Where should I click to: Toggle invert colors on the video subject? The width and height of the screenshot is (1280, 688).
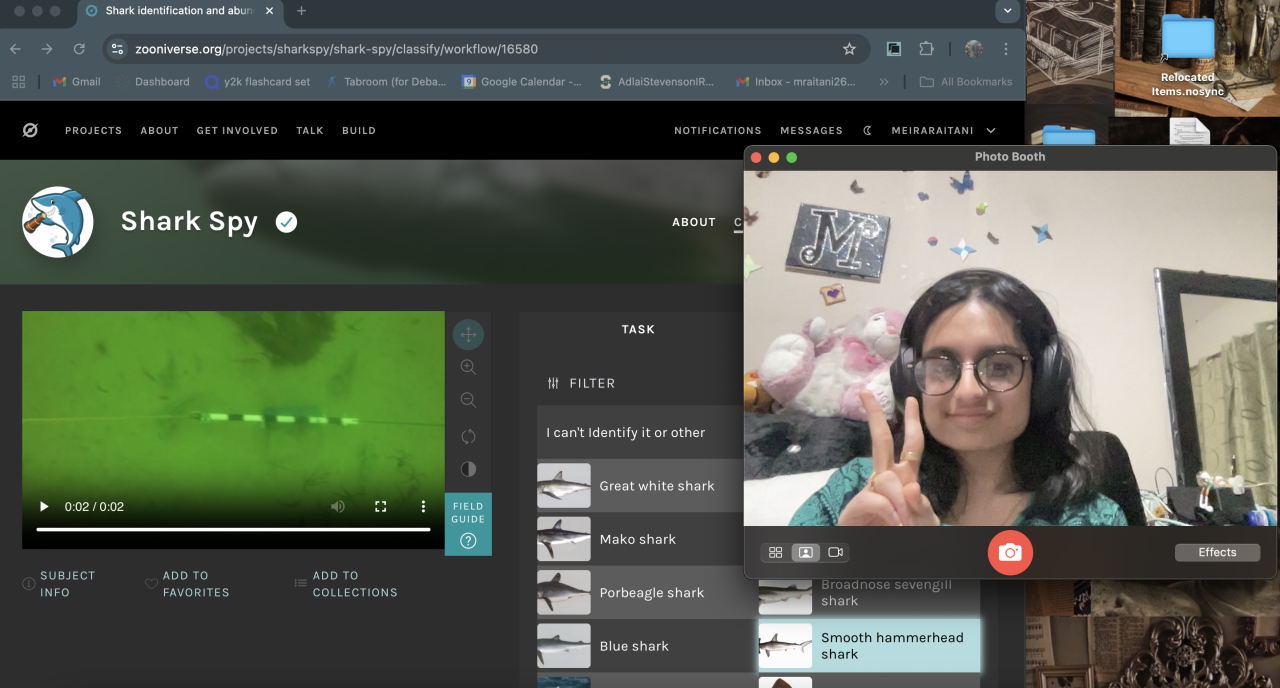[468, 469]
